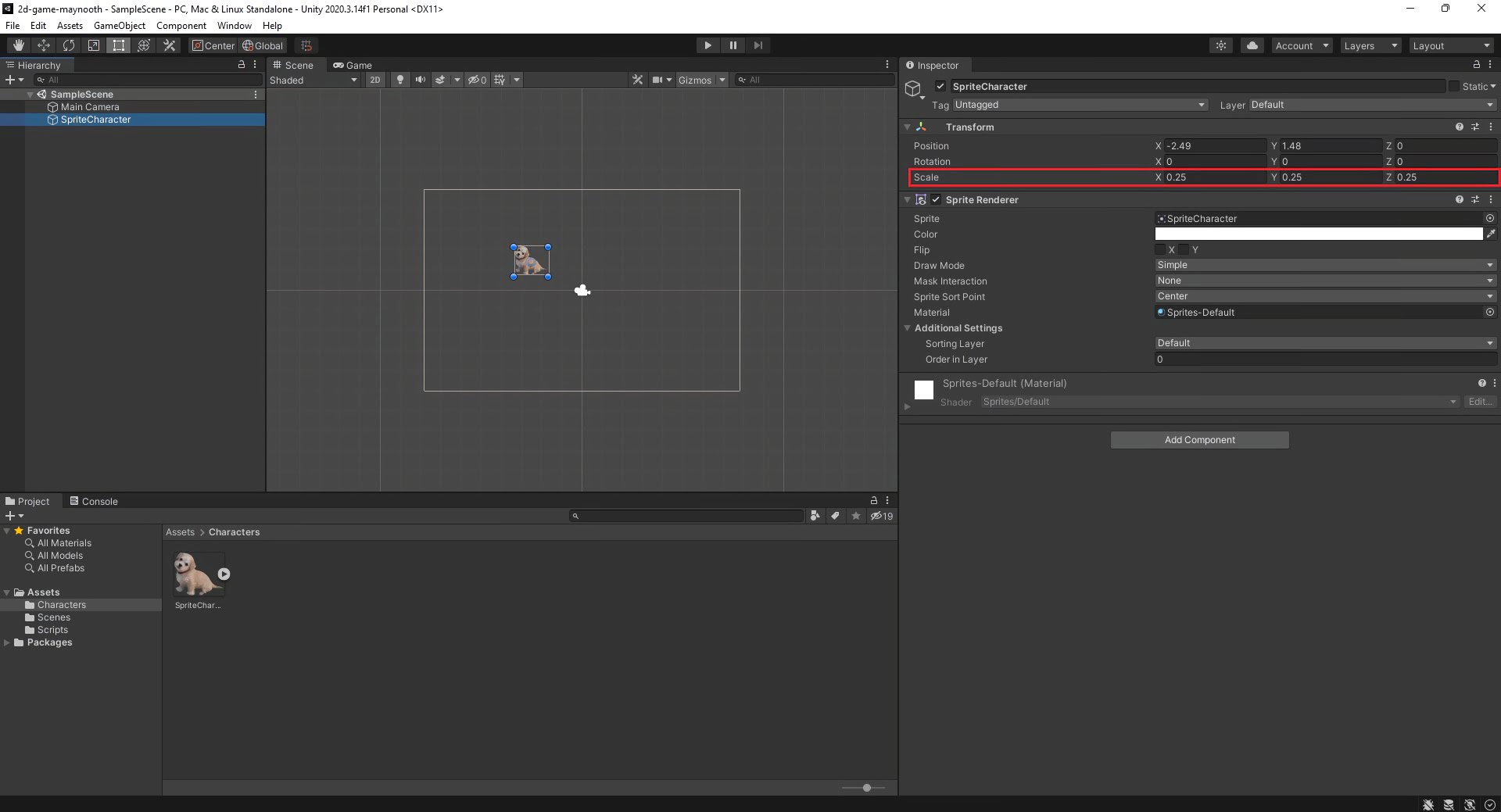
Task: Toggle scene lighting with lightbulb icon
Action: [x=400, y=80]
